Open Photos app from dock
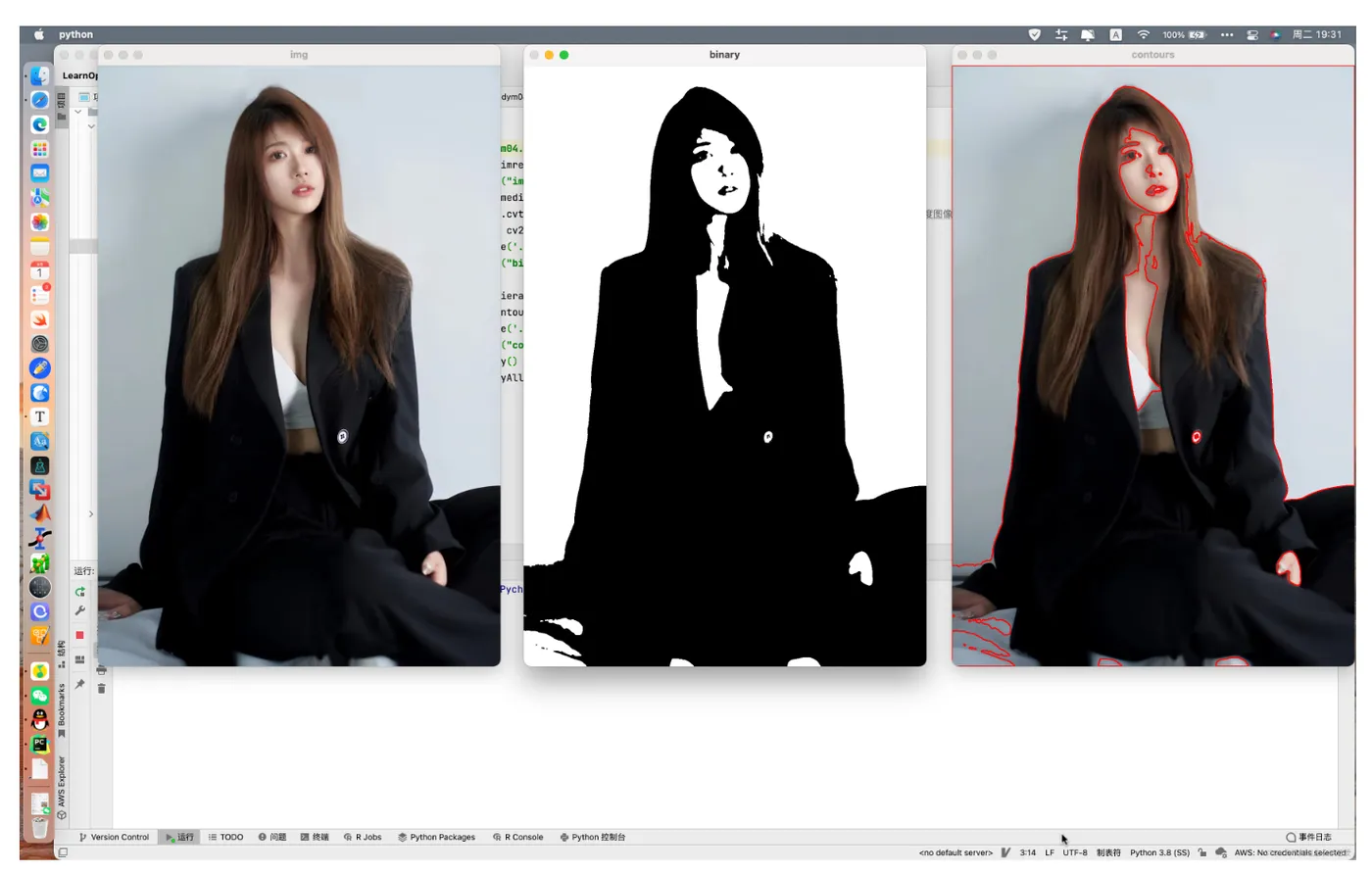1372x873 pixels. (x=39, y=221)
